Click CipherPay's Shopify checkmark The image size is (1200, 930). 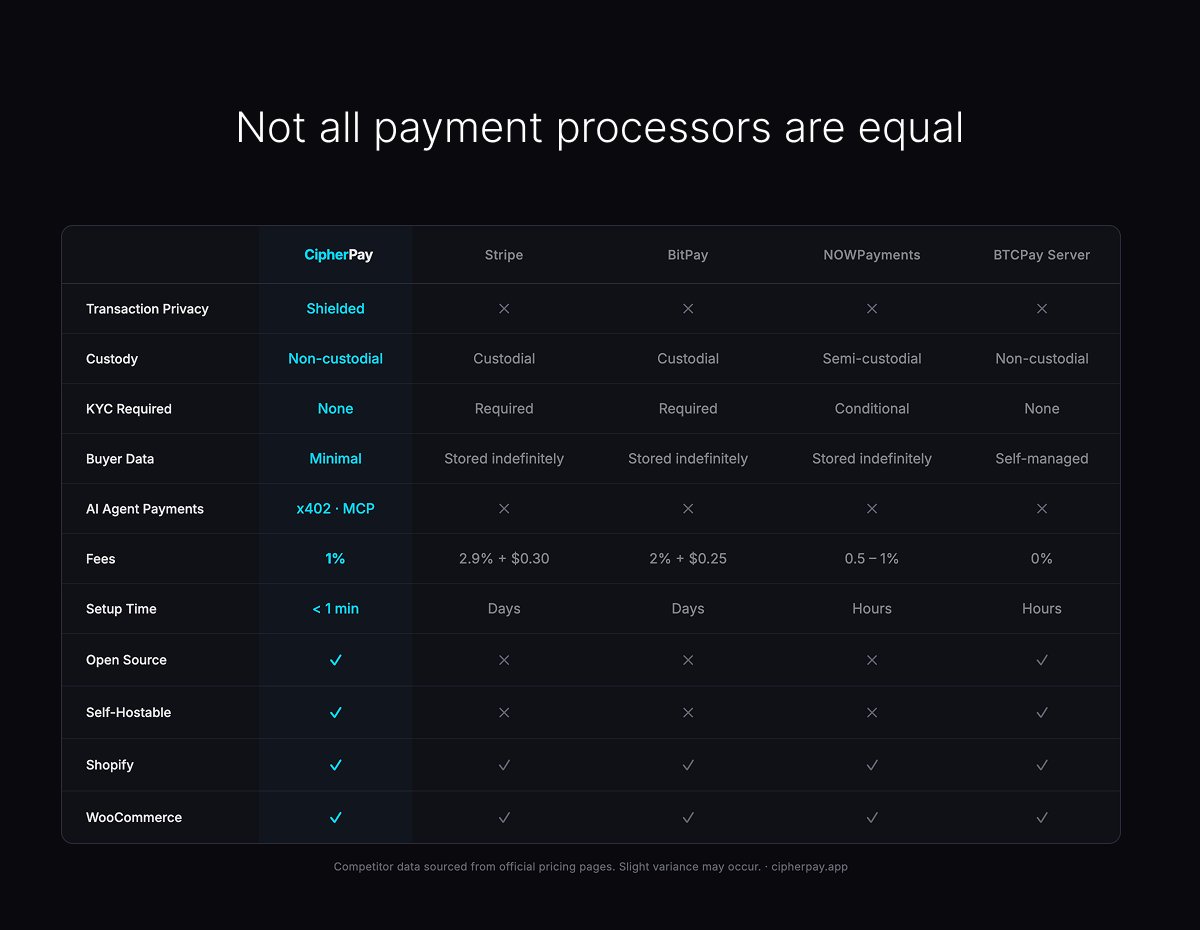click(336, 765)
